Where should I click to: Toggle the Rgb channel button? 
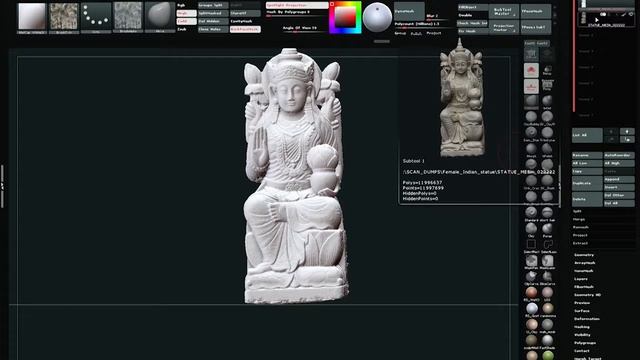click(181, 5)
